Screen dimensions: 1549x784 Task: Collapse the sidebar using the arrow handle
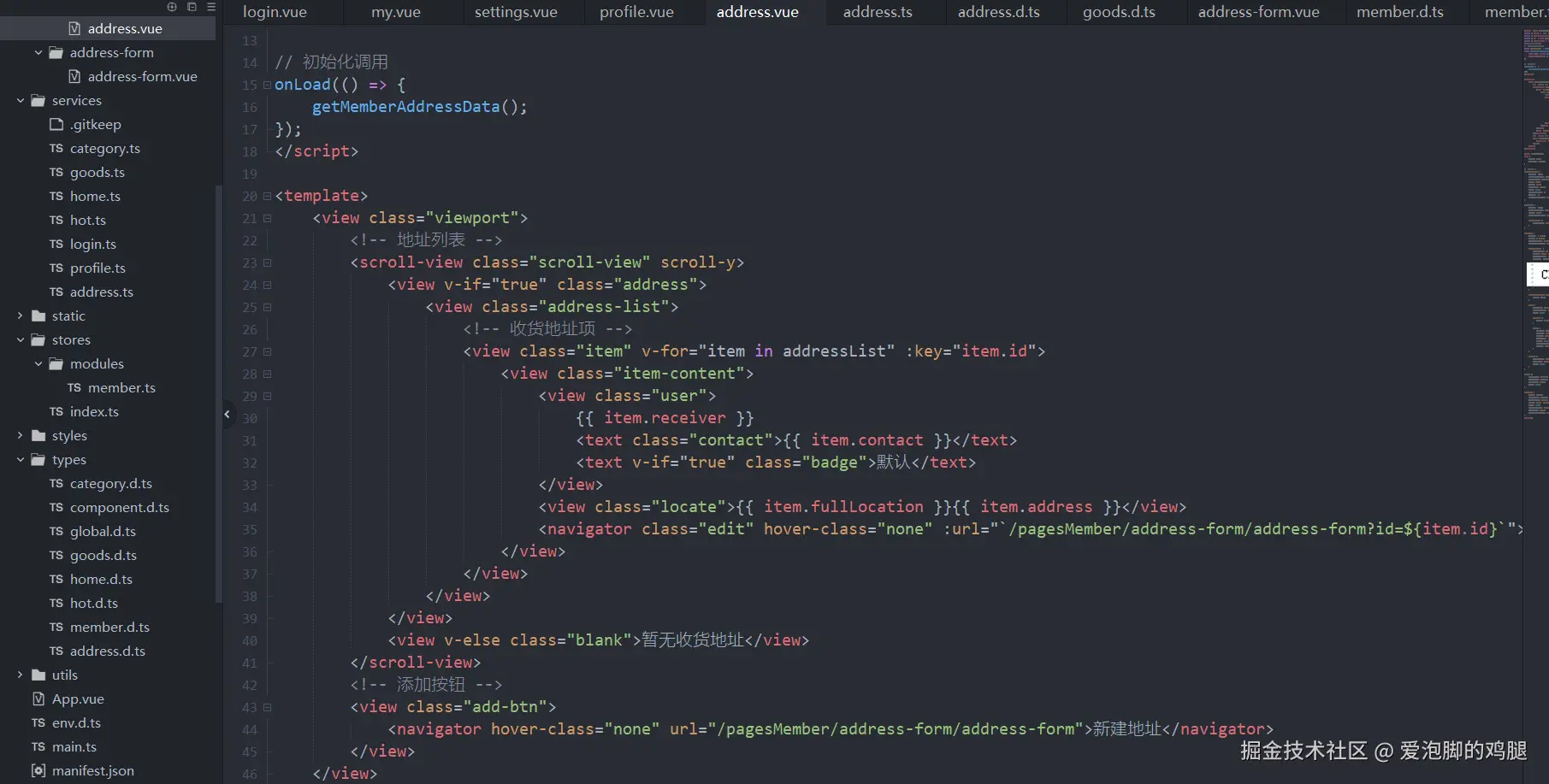pos(227,415)
